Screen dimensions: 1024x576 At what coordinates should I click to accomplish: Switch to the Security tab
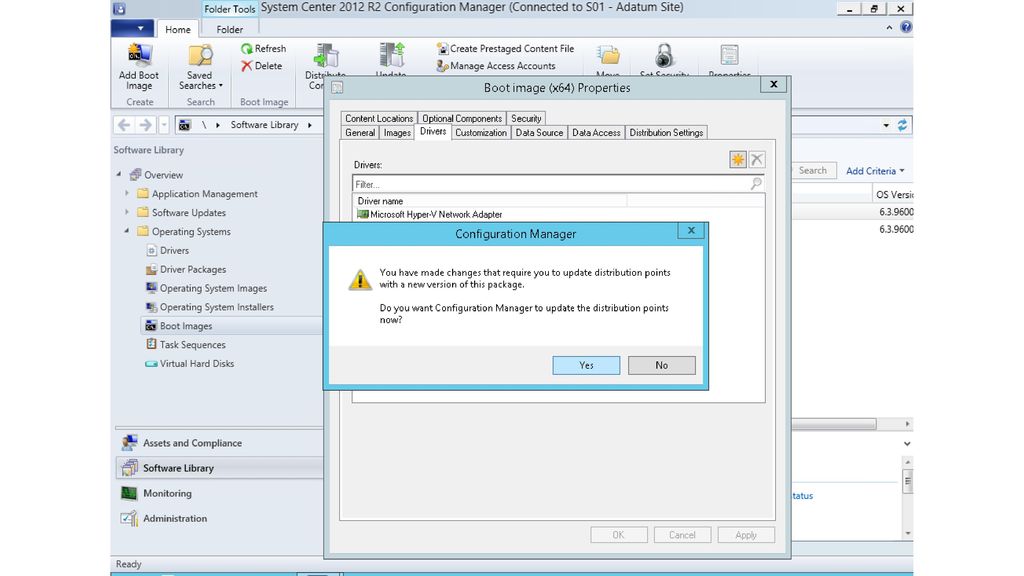tap(526, 118)
